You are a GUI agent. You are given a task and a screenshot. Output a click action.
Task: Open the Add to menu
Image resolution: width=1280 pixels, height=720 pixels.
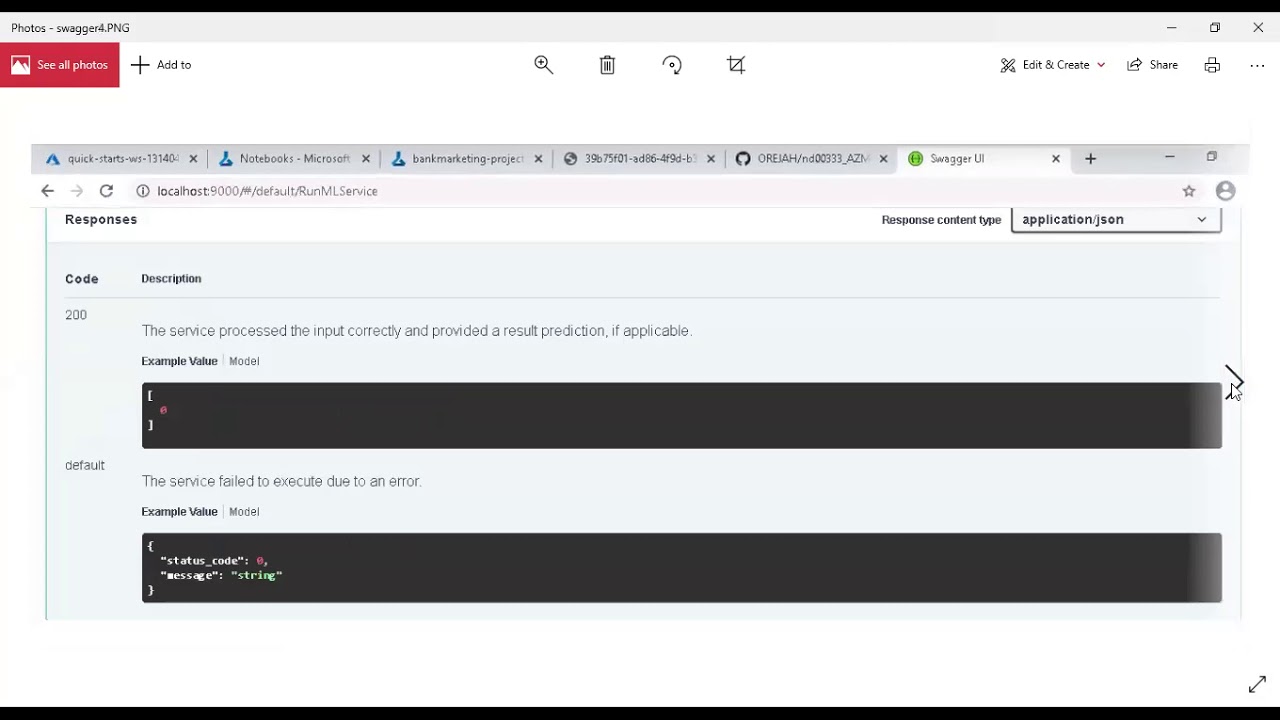(x=161, y=65)
